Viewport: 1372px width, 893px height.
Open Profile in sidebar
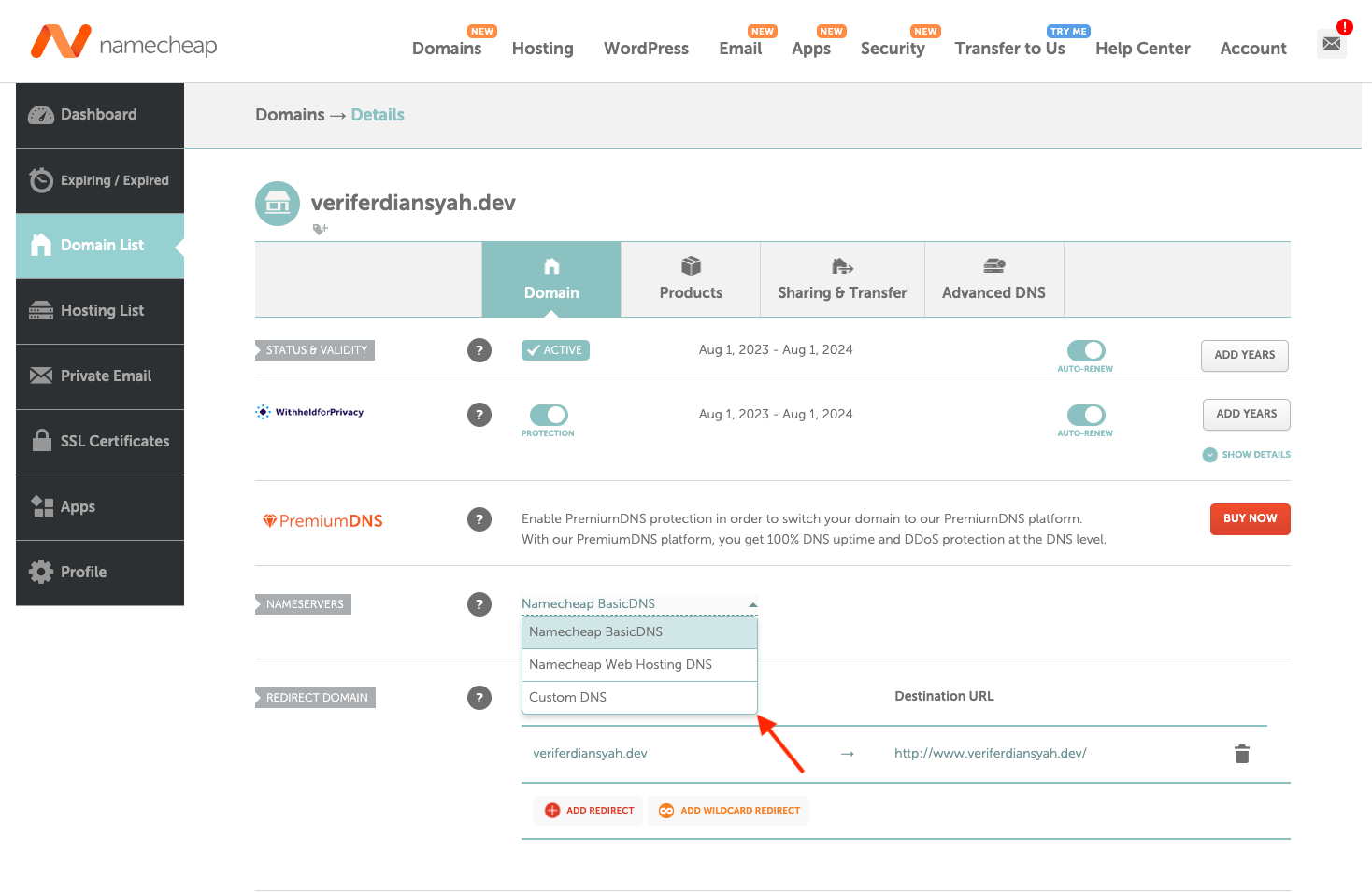pyautogui.click(x=100, y=573)
